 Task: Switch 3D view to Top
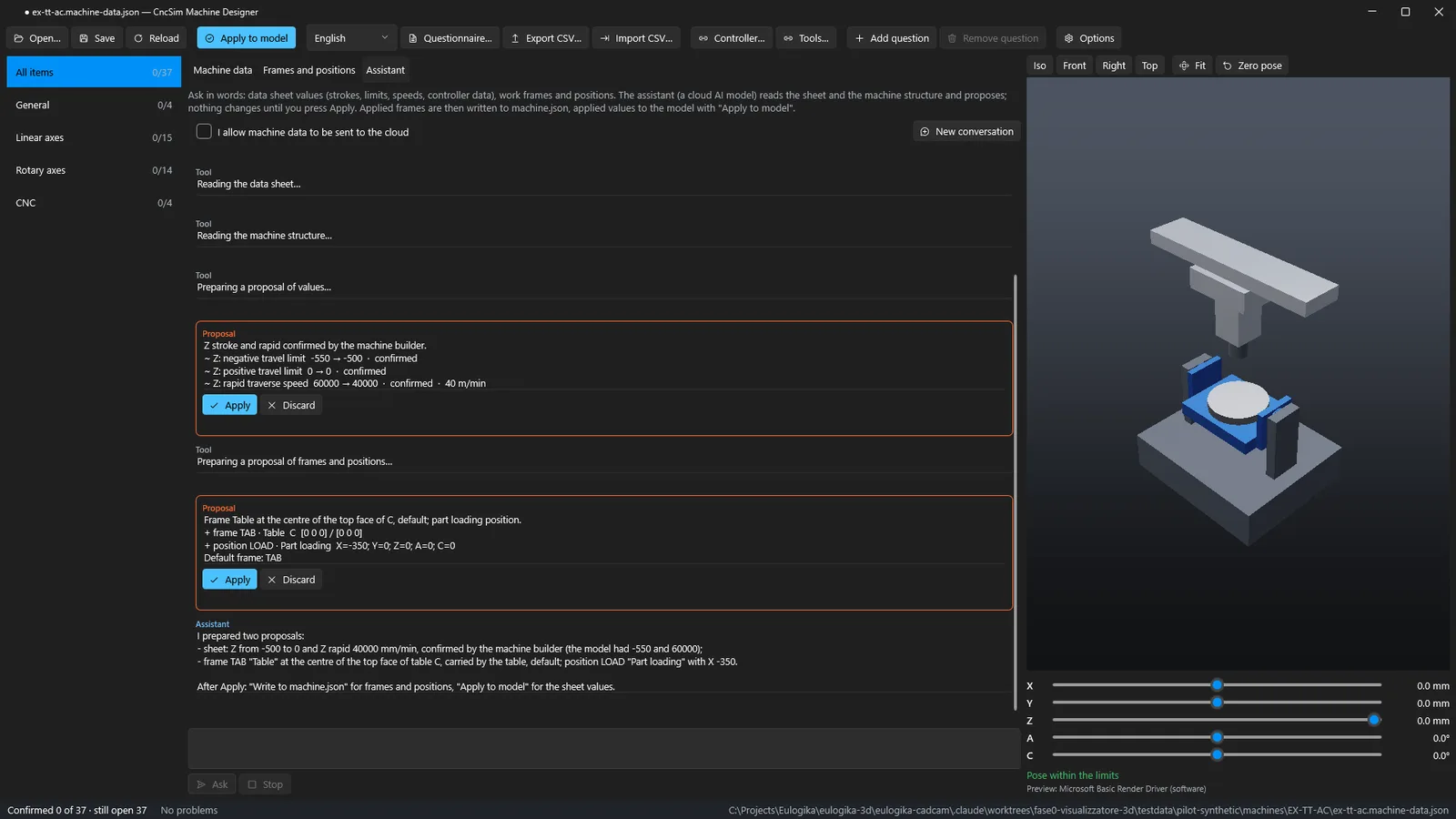(x=1150, y=66)
